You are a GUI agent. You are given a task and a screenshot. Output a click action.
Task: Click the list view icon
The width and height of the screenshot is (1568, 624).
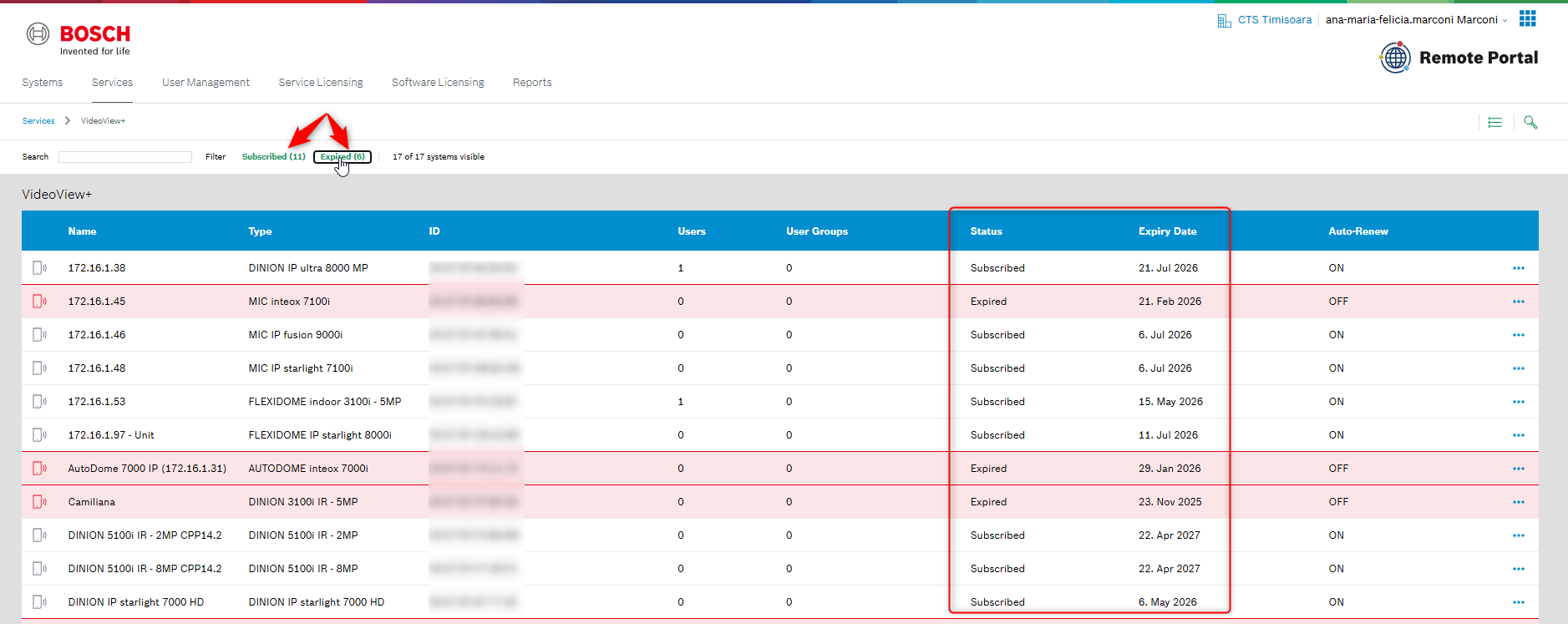(x=1494, y=122)
